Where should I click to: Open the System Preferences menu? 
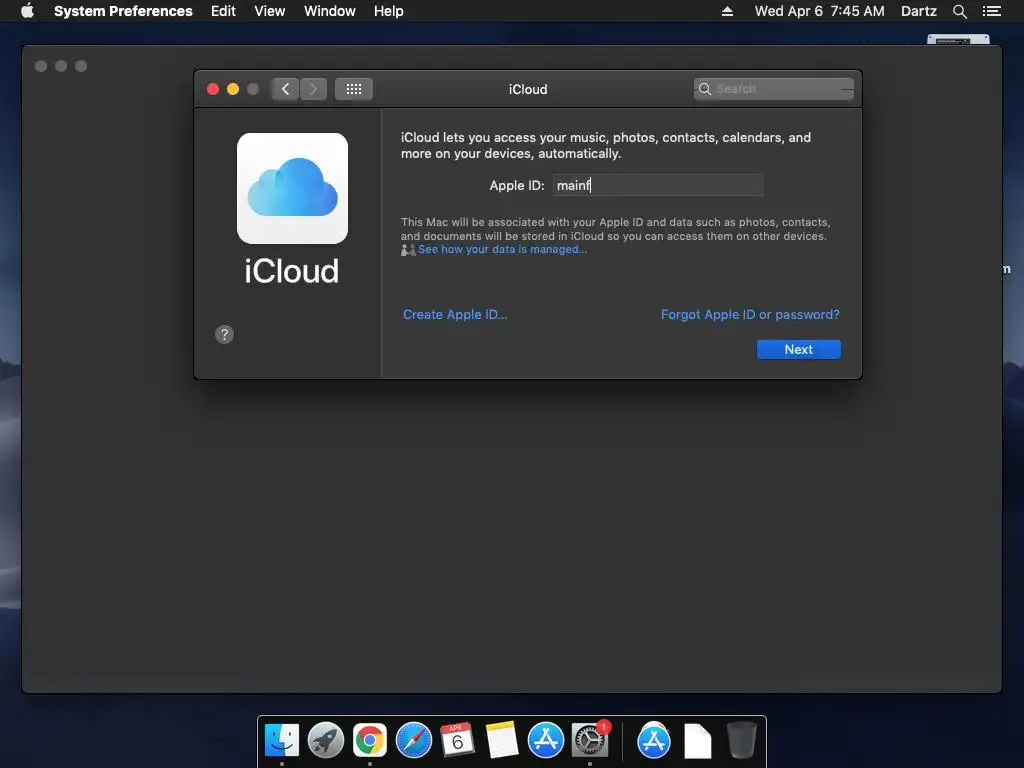pyautogui.click(x=123, y=11)
